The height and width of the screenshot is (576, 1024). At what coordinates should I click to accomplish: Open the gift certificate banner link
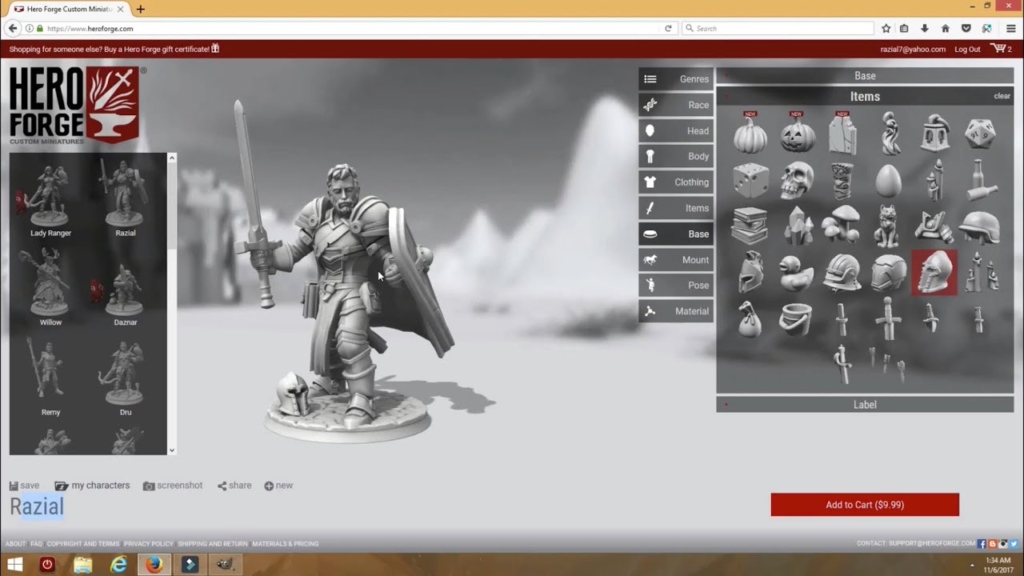114,49
